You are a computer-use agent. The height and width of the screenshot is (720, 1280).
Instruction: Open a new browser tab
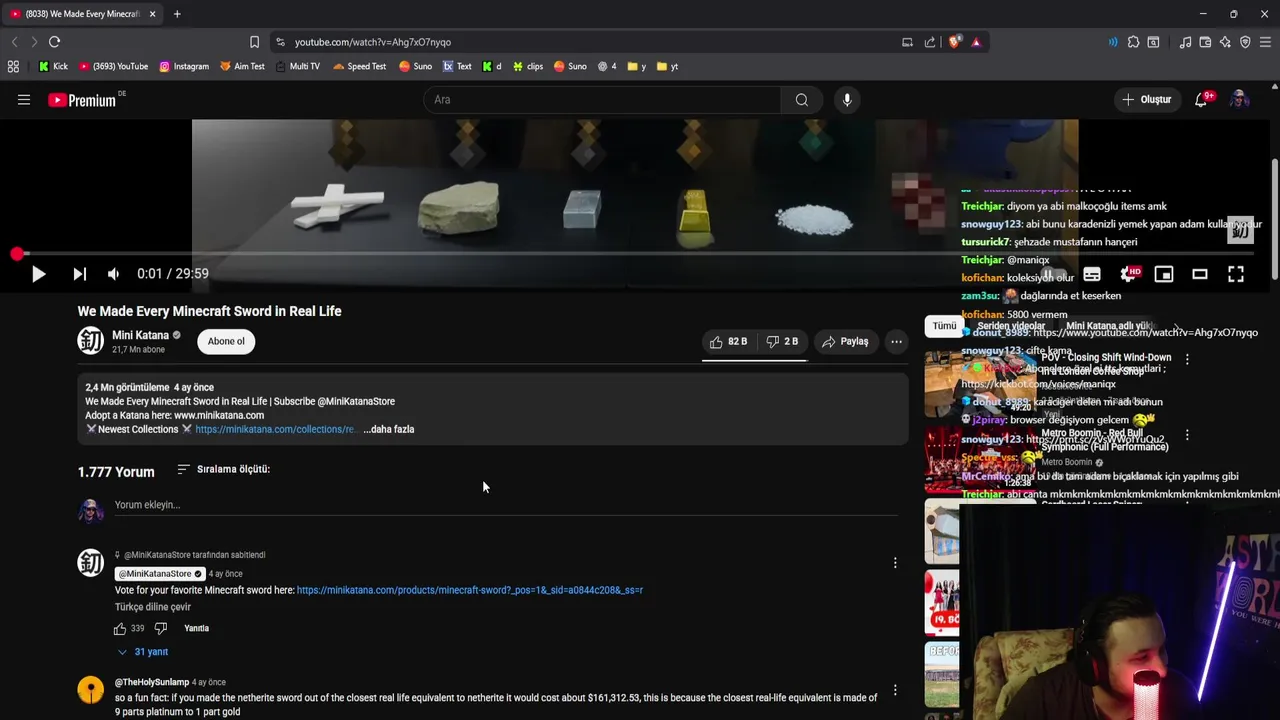pyautogui.click(x=177, y=14)
